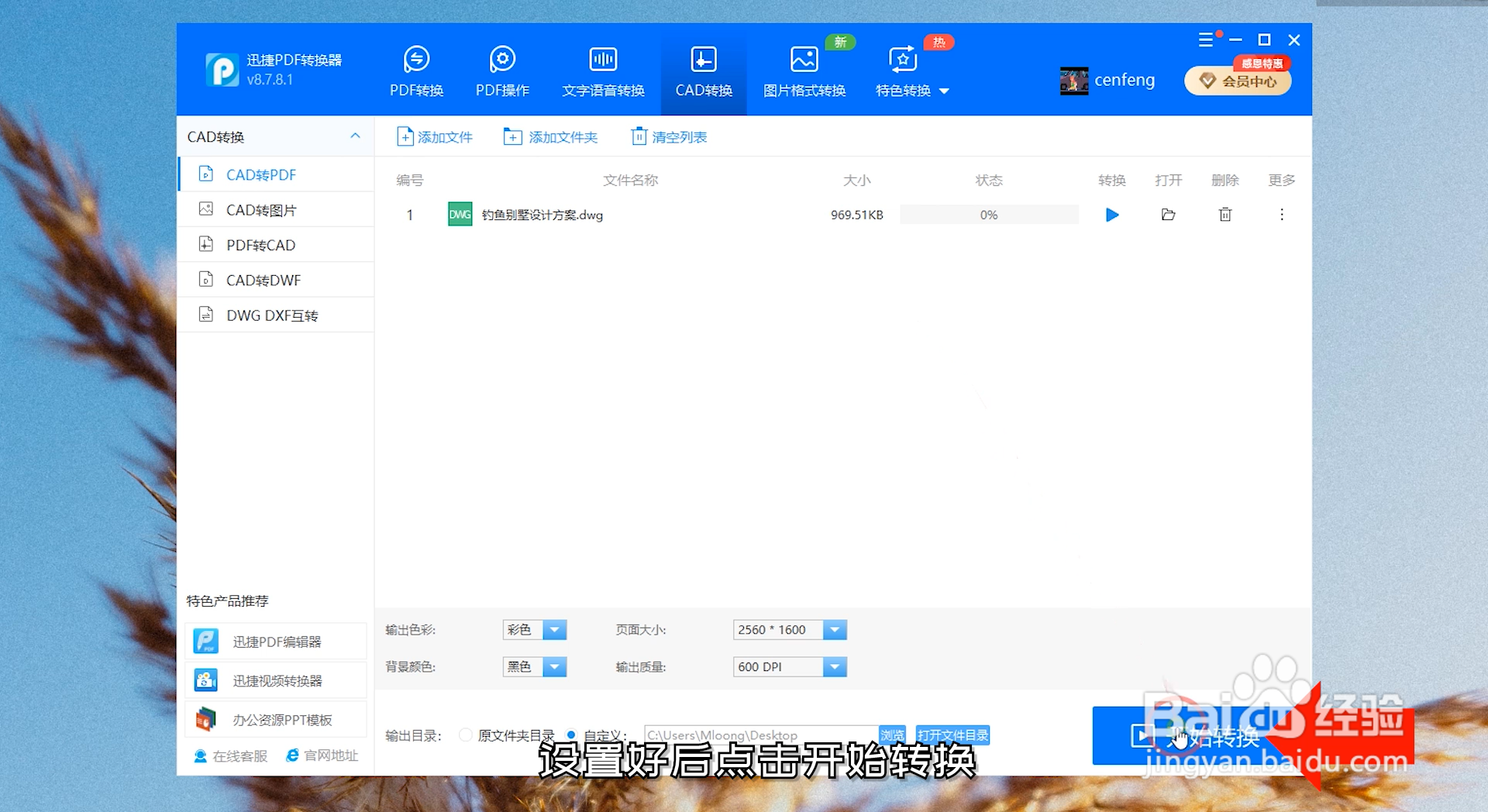Open more options three-dot icon
The image size is (1488, 812).
click(x=1282, y=215)
